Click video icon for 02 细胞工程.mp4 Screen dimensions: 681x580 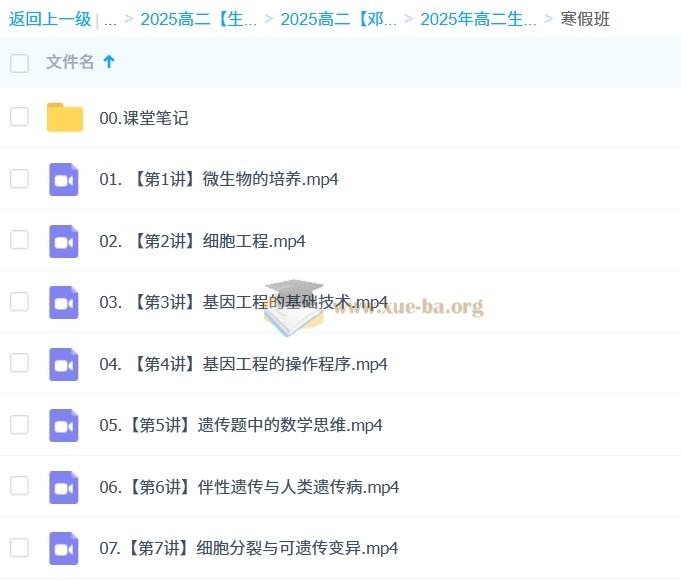pos(64,241)
